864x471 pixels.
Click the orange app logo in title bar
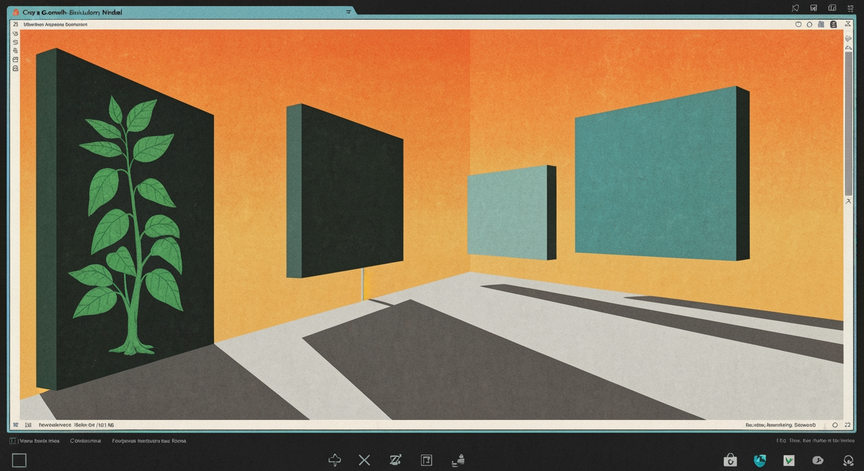pyautogui.click(x=16, y=12)
